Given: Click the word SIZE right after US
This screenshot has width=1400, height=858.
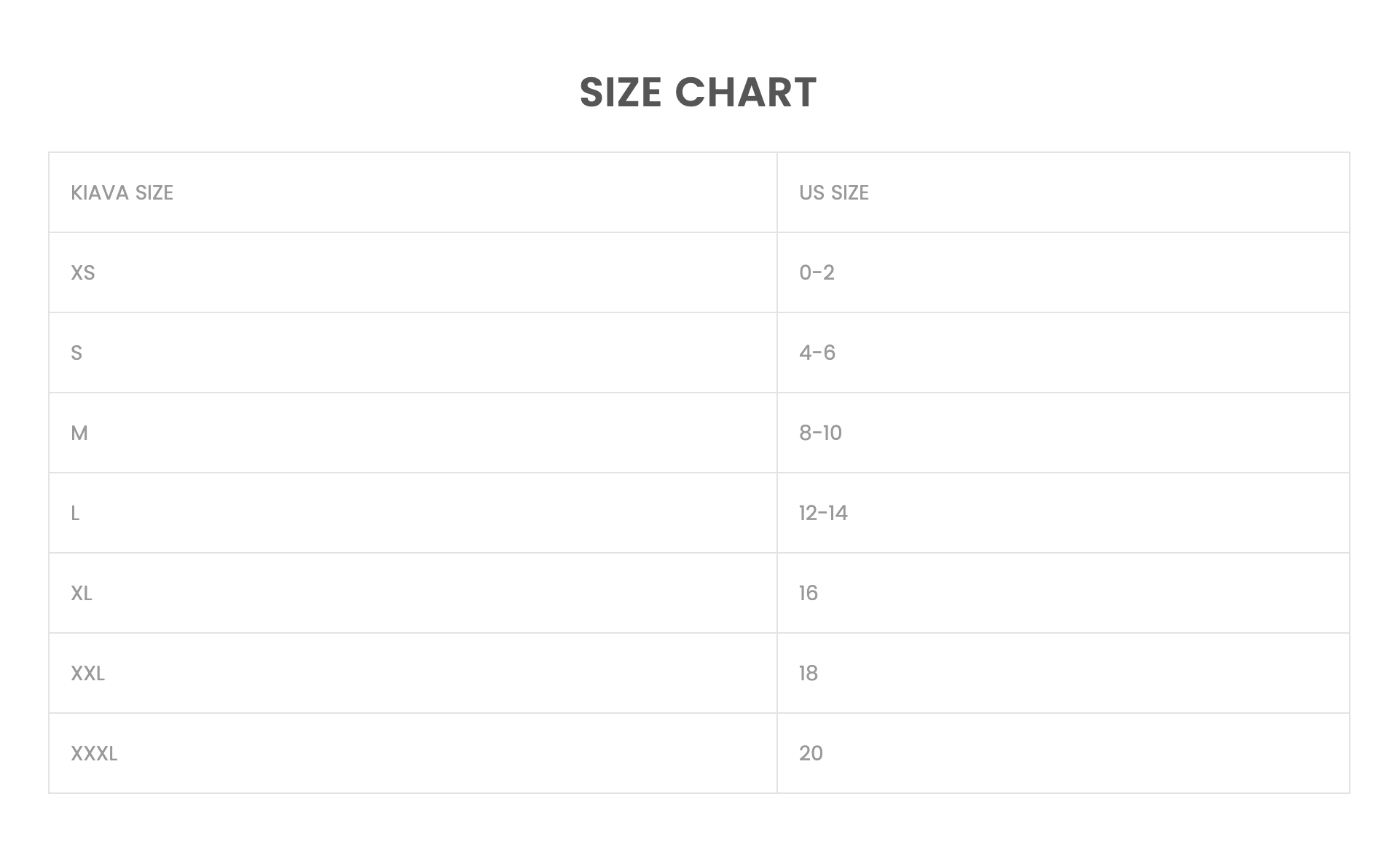Looking at the screenshot, I should click(850, 193).
